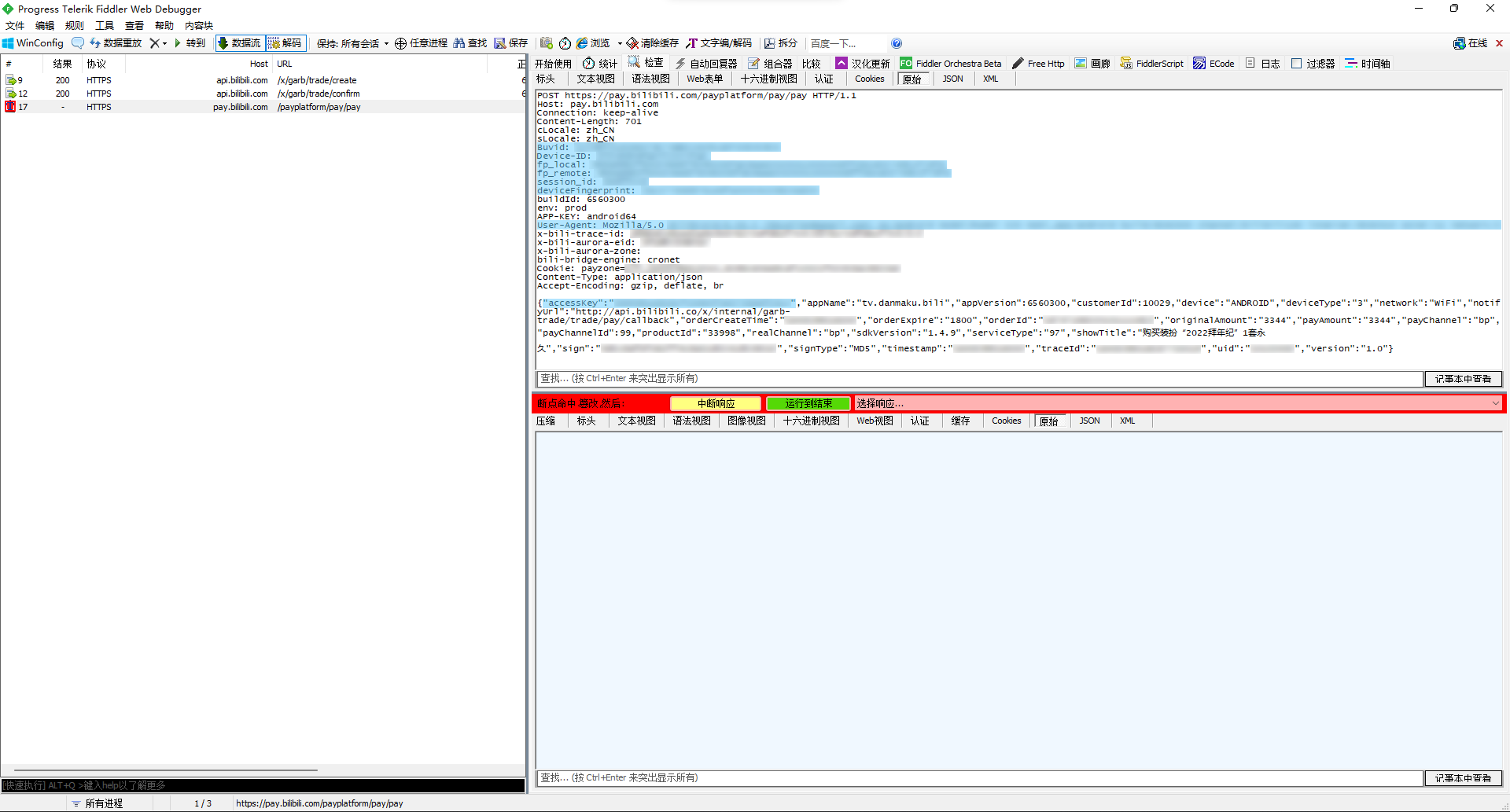
Task: Select the 任意进程 crosshair target
Action: [x=421, y=43]
